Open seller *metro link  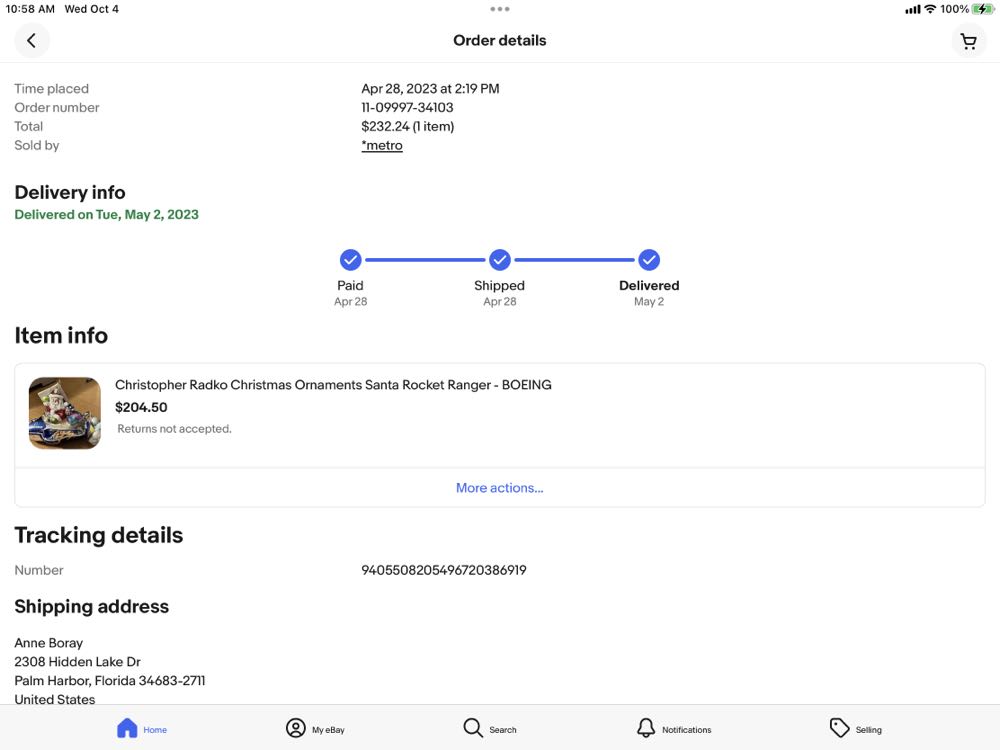(382, 145)
